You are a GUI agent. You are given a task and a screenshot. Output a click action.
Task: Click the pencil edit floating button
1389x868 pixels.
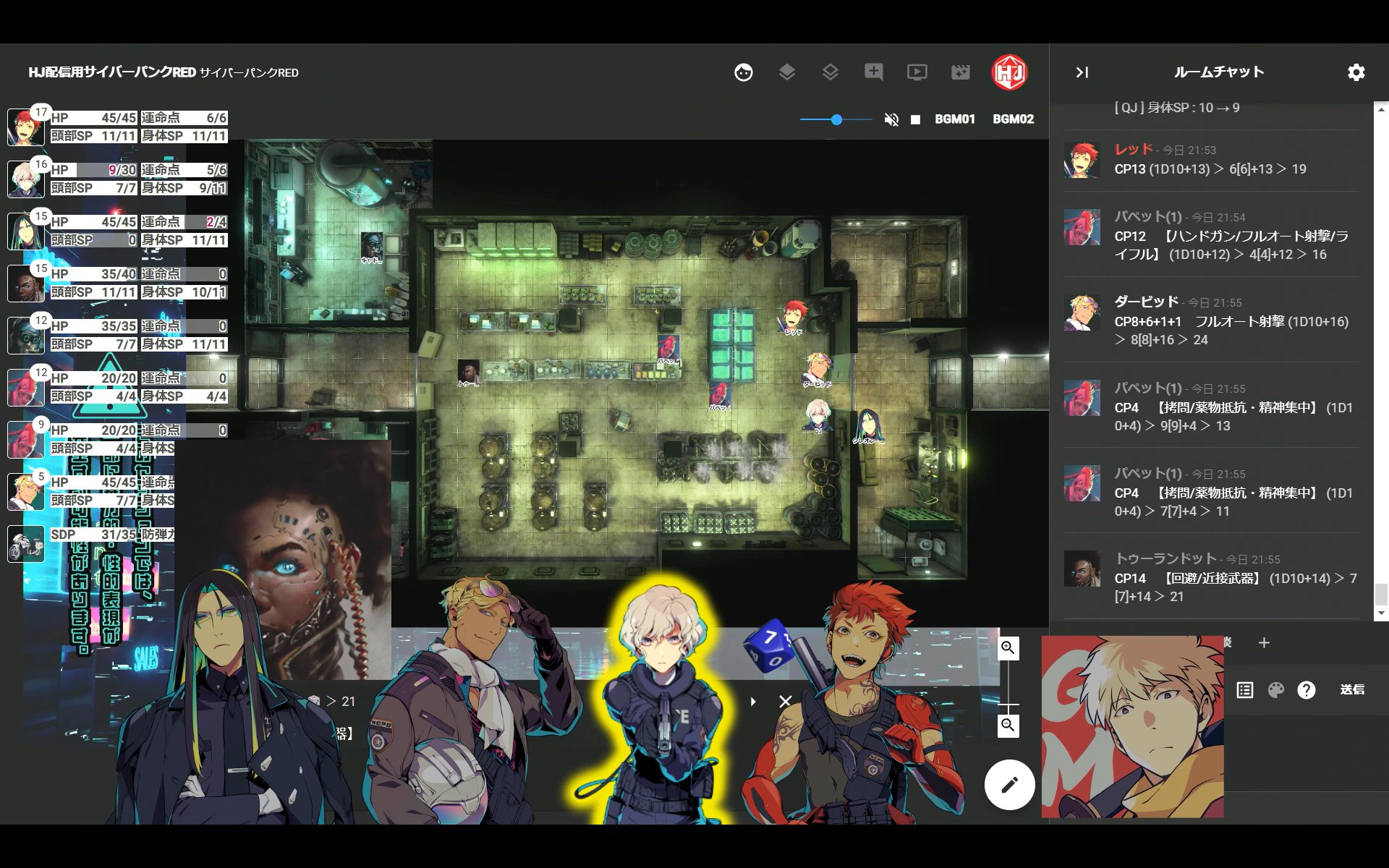(1009, 784)
